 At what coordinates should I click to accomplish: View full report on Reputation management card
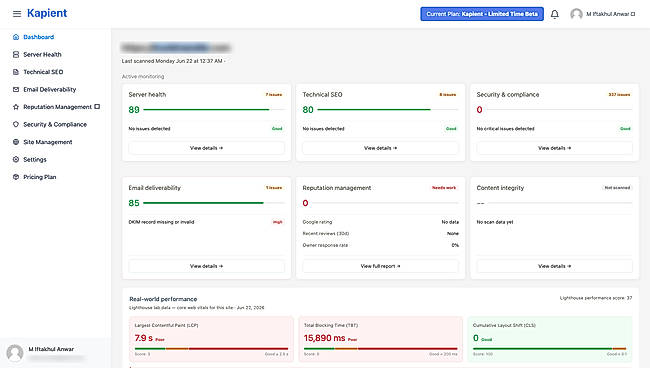[x=381, y=266]
